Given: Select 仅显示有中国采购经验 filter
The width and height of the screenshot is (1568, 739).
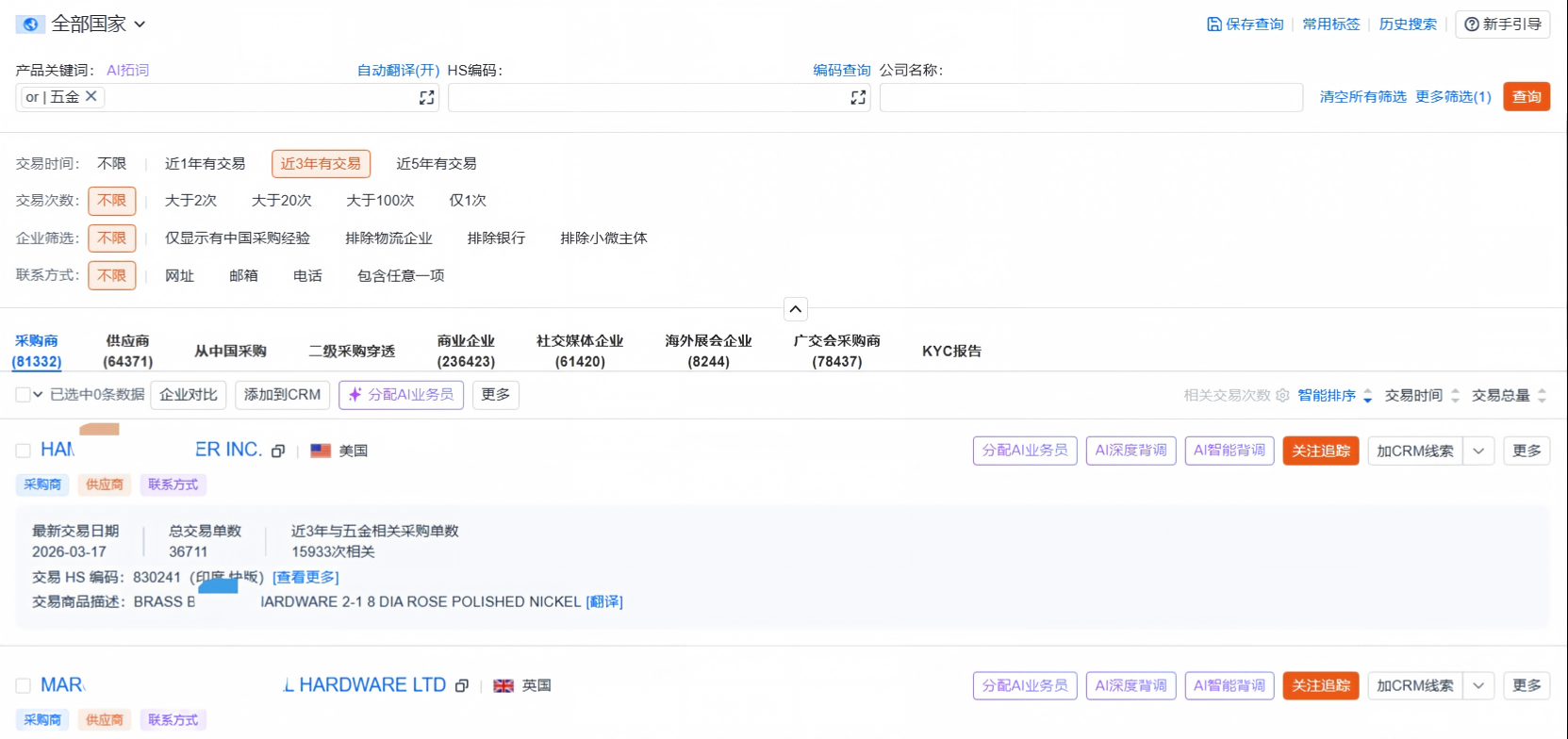Looking at the screenshot, I should point(238,238).
